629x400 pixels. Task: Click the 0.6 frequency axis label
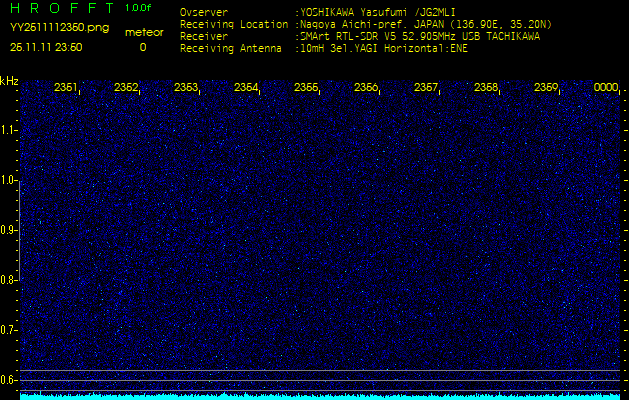coord(9,379)
